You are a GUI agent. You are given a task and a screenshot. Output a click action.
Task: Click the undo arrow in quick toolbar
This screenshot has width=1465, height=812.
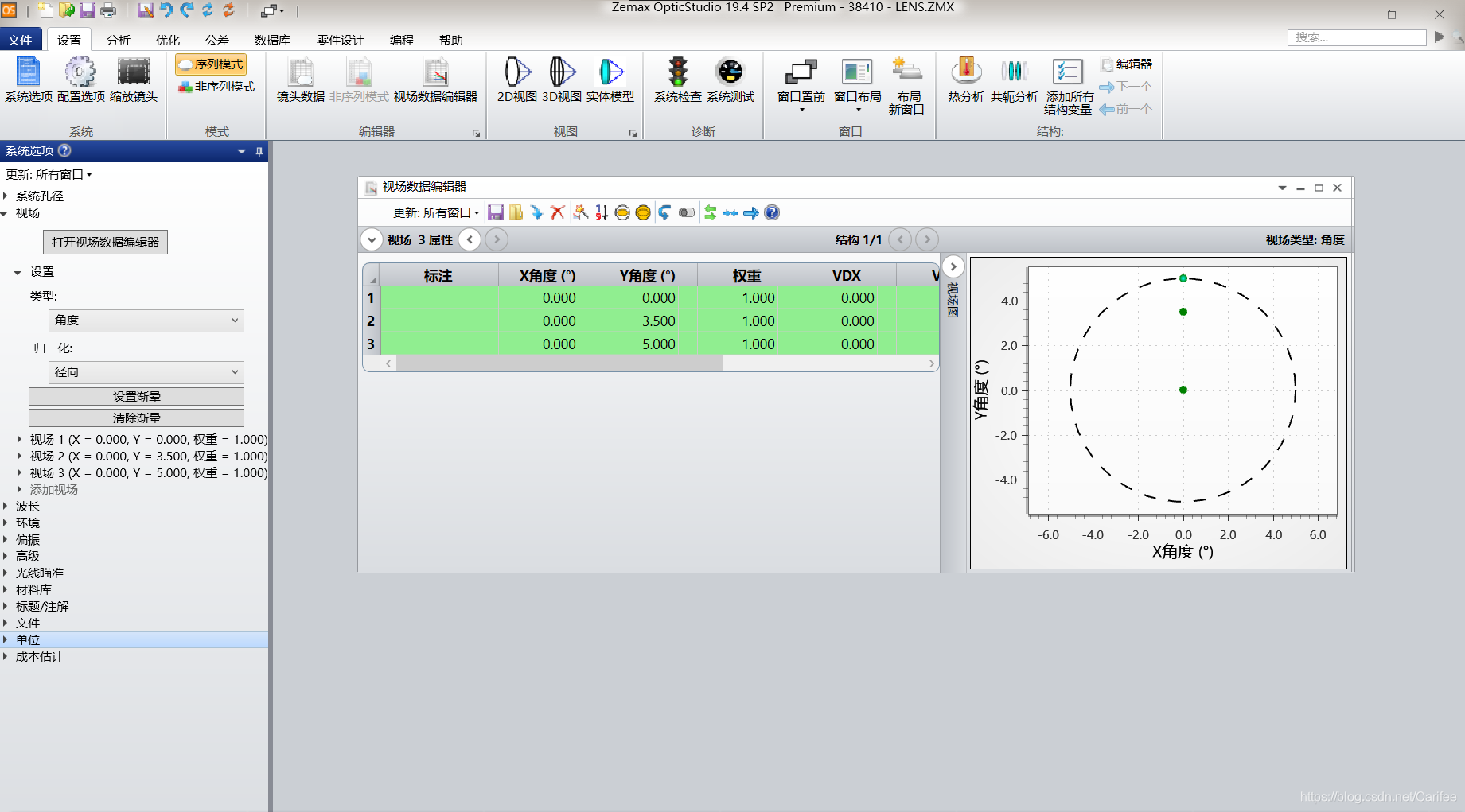[166, 10]
